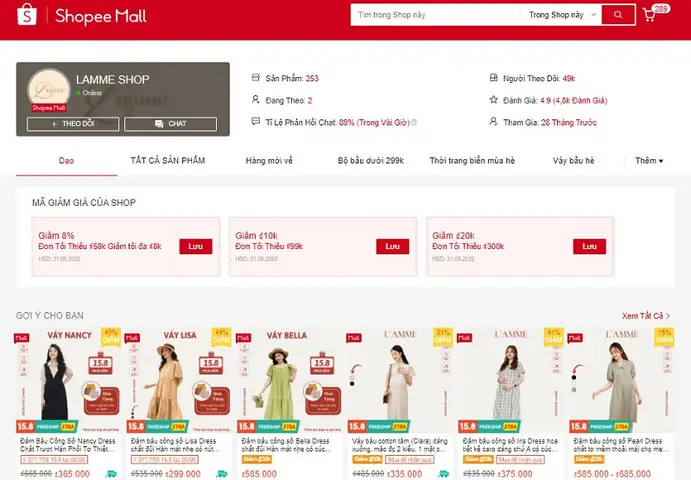This screenshot has width=691, height=480.
Task: Open Thời trang biển mùa hè tab
Action: pyautogui.click(x=472, y=160)
